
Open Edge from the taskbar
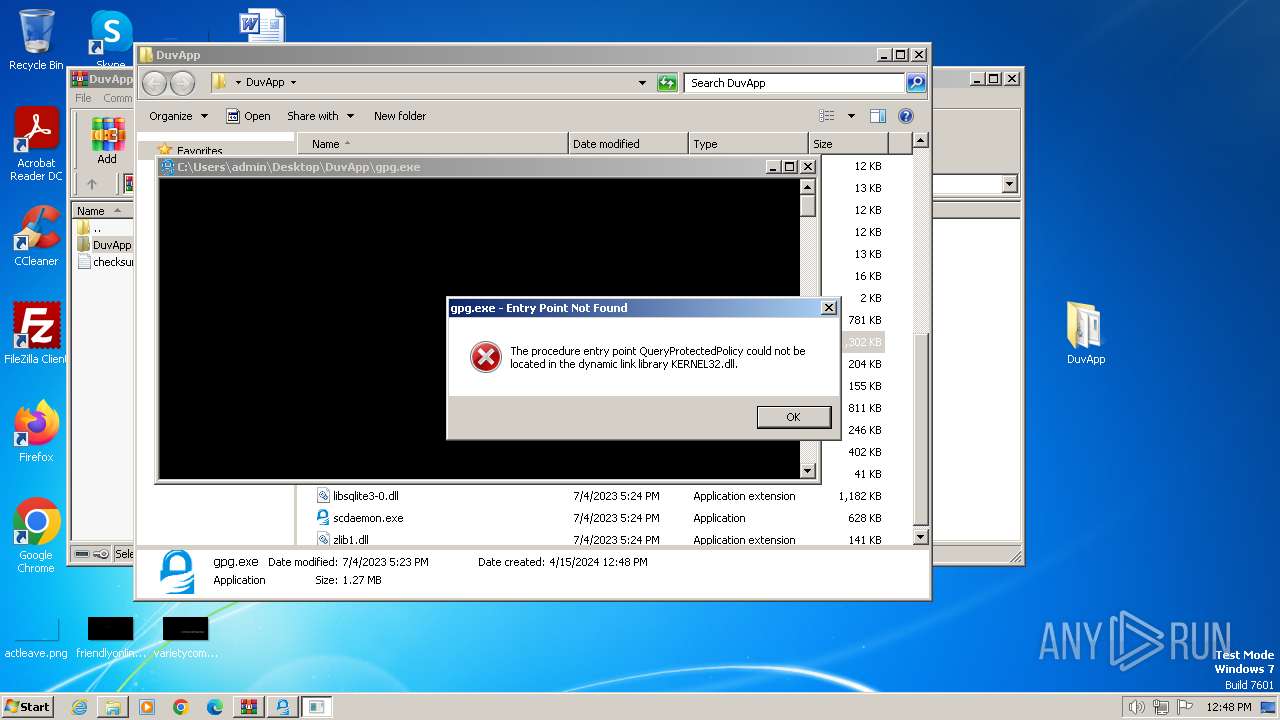pos(215,707)
